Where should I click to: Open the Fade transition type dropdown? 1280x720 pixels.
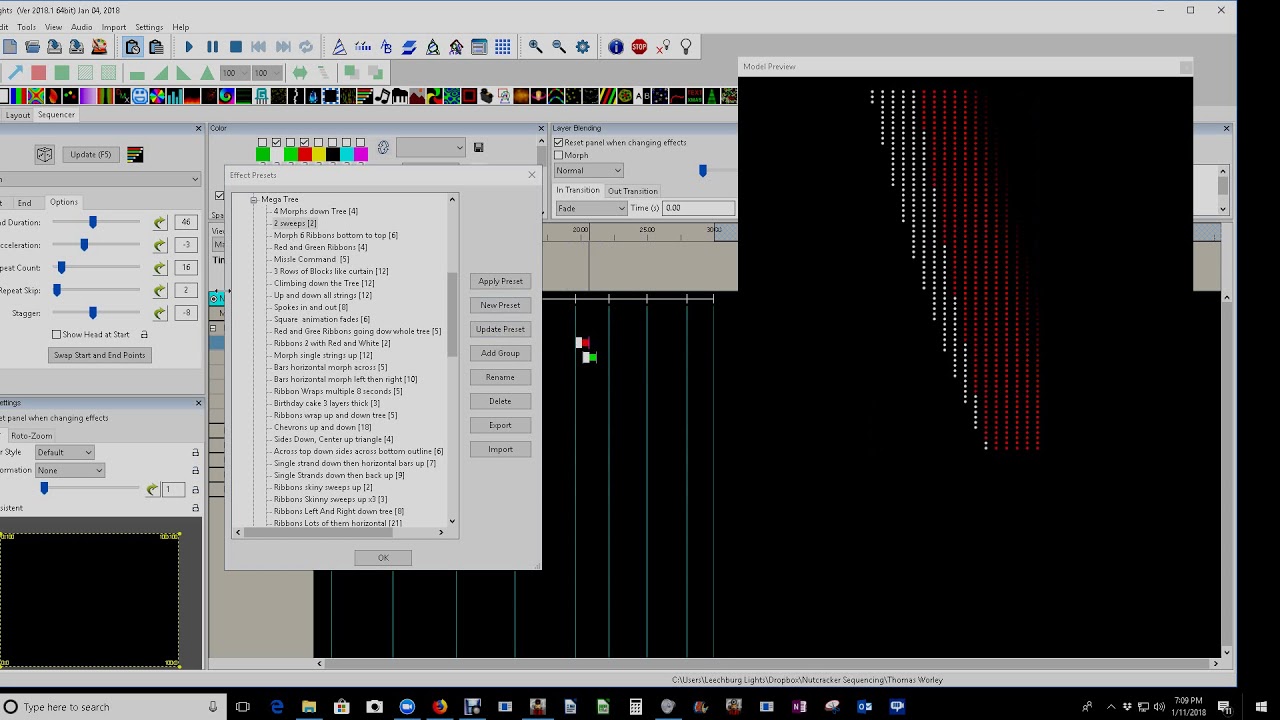[591, 208]
